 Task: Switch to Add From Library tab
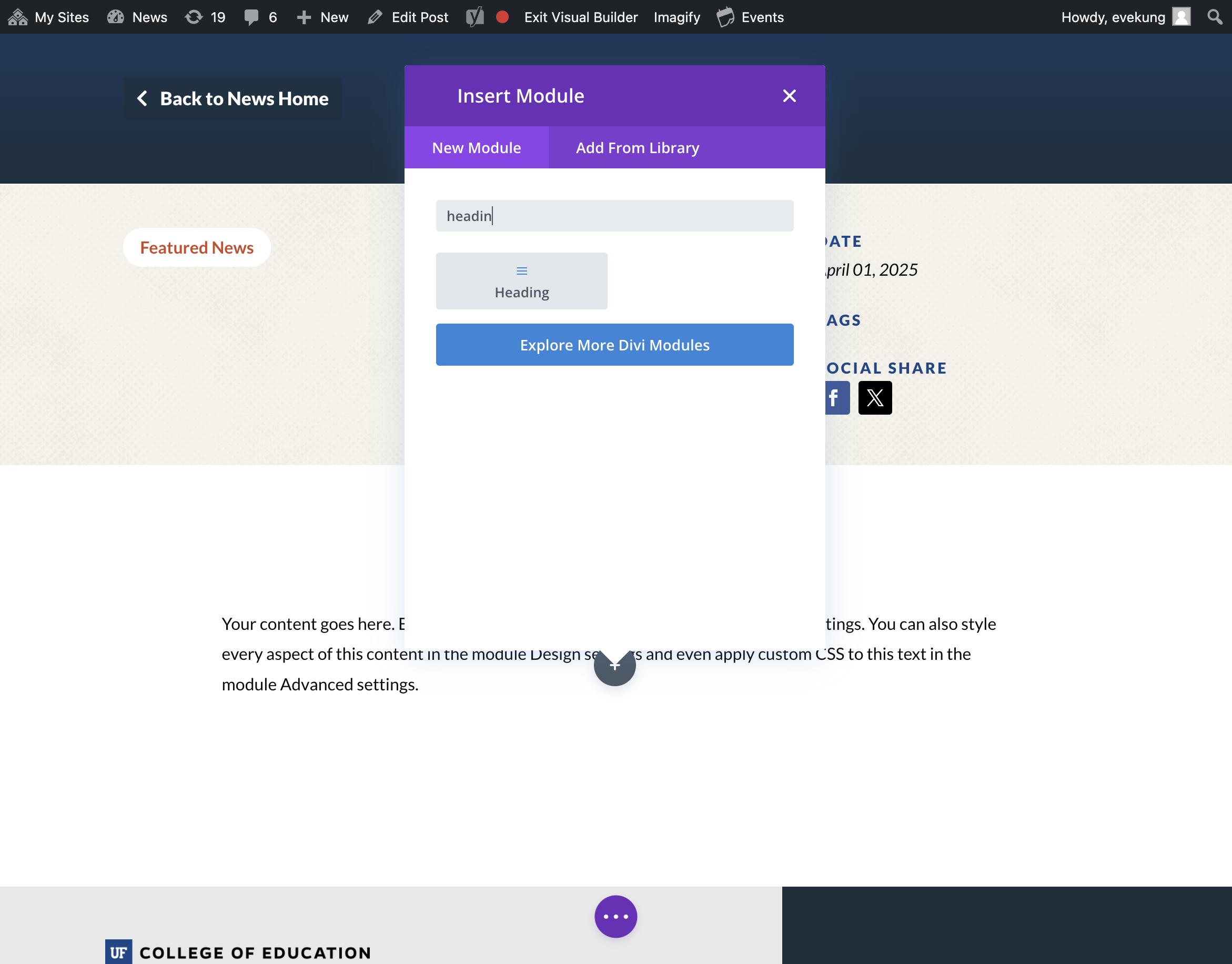click(638, 147)
